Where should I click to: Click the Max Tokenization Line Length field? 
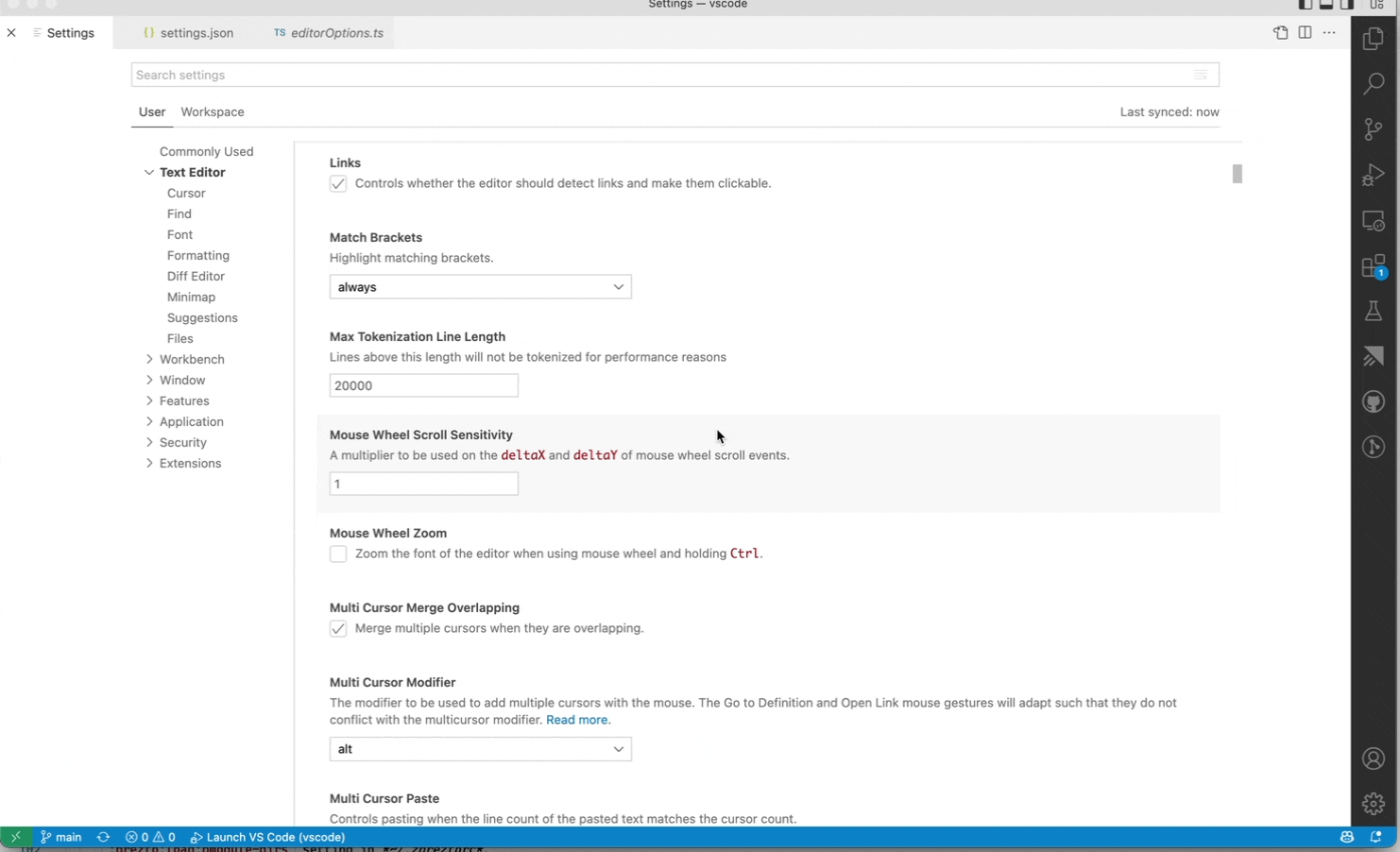424,385
